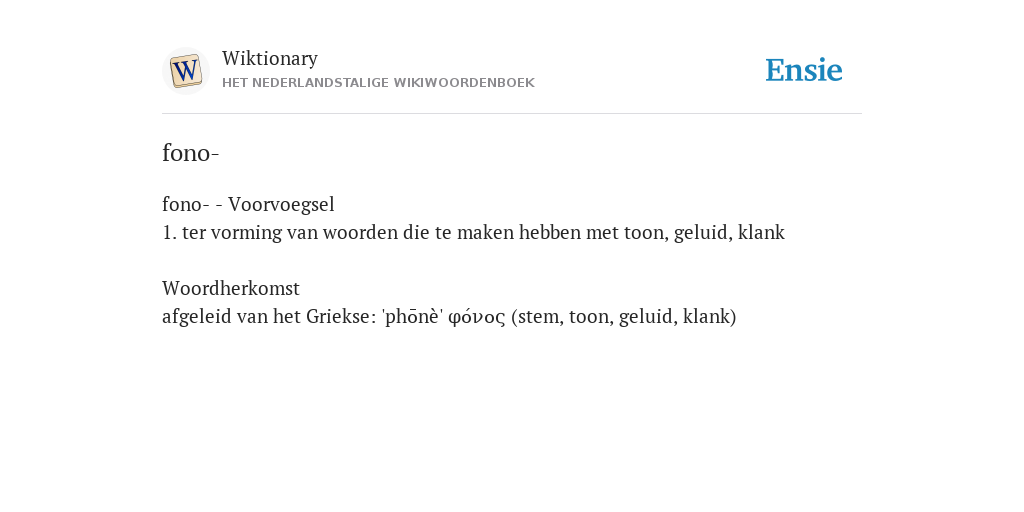Click the etymology sentence 'afgeleid van het Griekse'

click(269, 317)
